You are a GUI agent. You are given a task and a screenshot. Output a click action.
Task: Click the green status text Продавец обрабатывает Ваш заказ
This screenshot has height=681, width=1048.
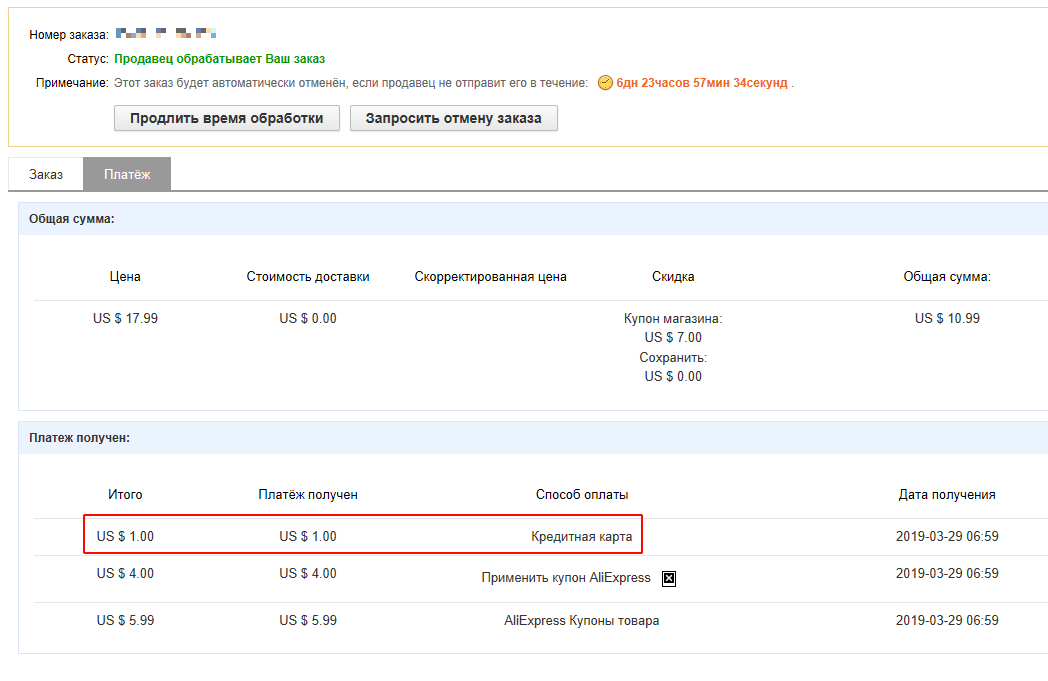(219, 59)
